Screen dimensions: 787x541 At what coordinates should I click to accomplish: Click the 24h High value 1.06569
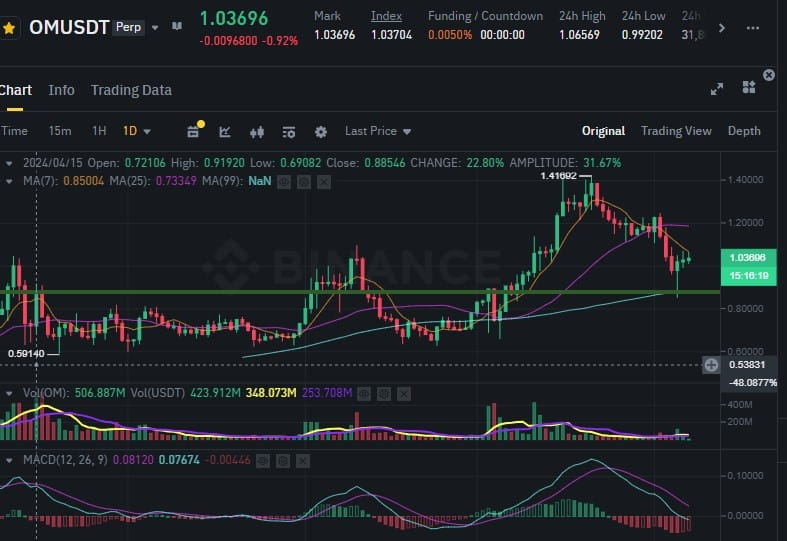(x=579, y=35)
